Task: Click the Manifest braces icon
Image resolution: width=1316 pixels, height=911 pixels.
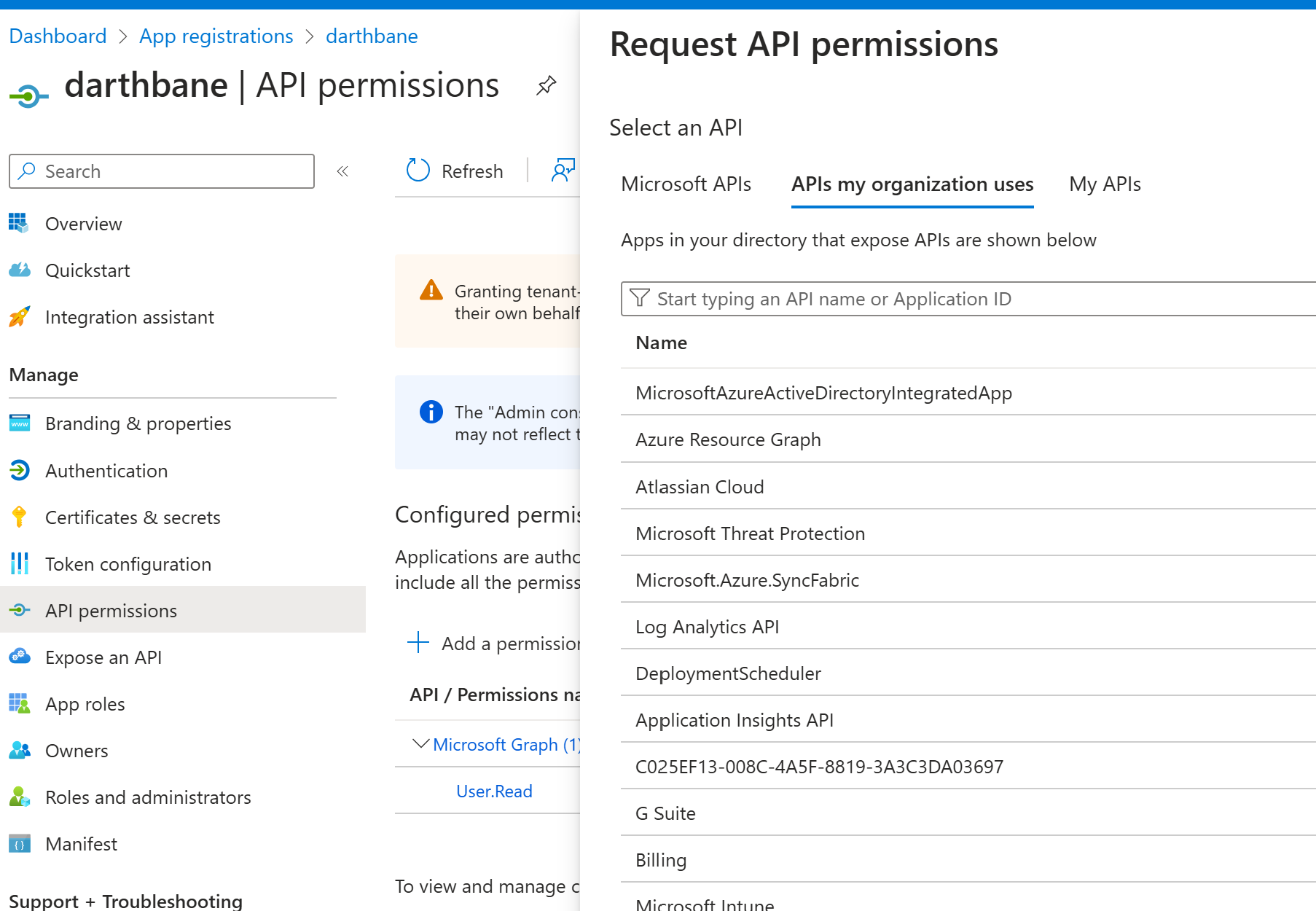Action: (x=20, y=843)
